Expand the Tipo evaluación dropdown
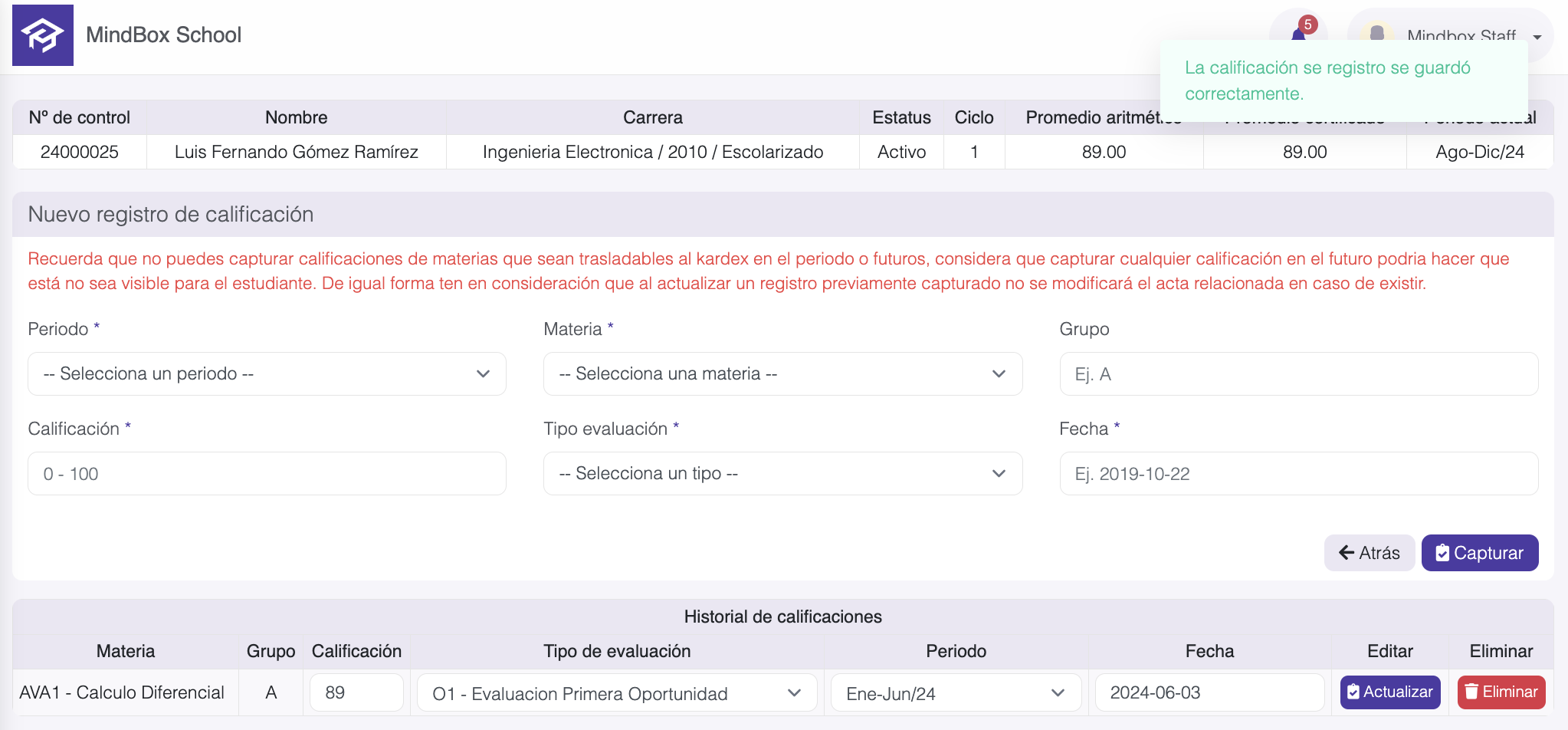1568x730 pixels. (782, 474)
